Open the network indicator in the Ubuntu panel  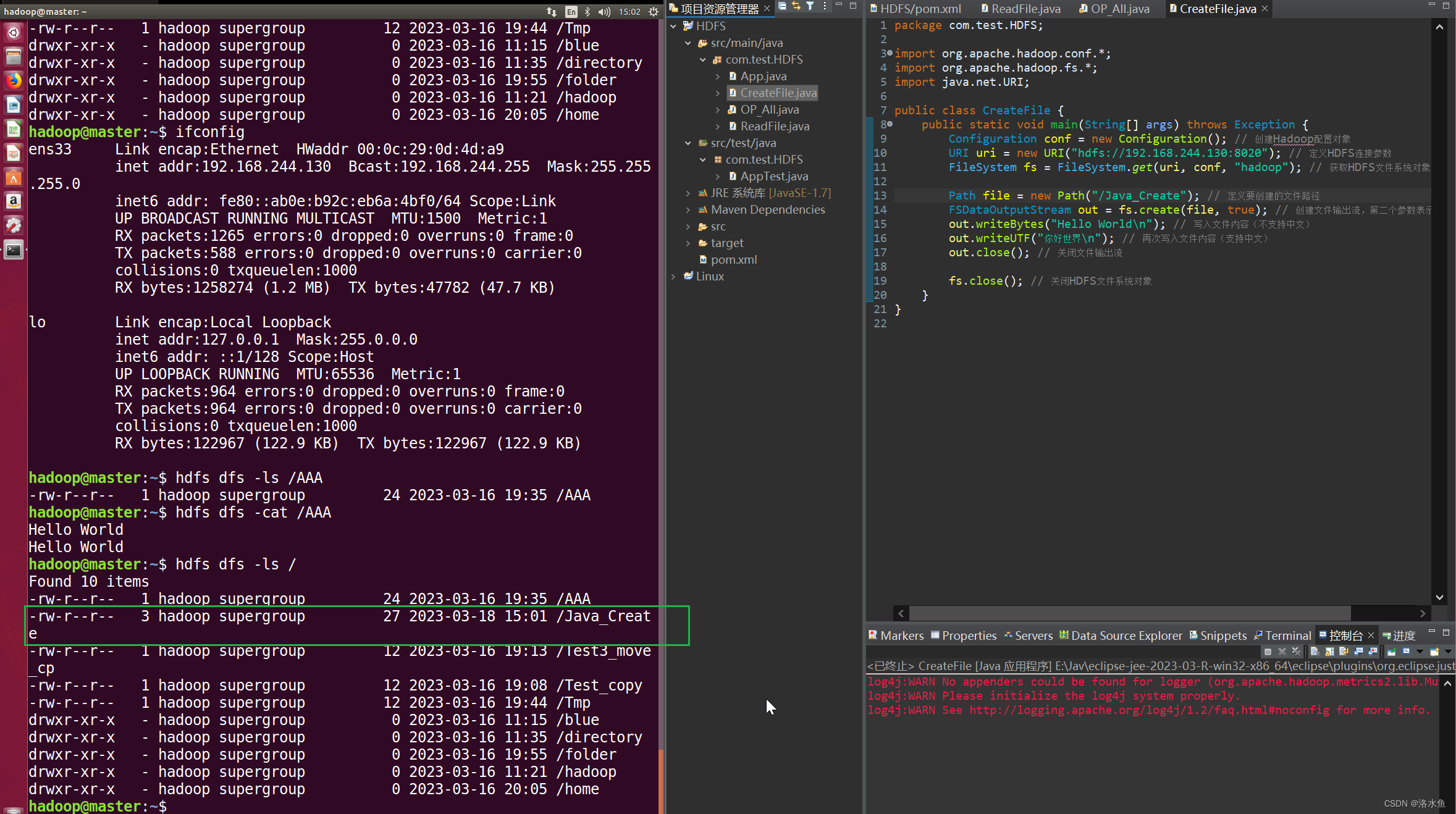552,11
